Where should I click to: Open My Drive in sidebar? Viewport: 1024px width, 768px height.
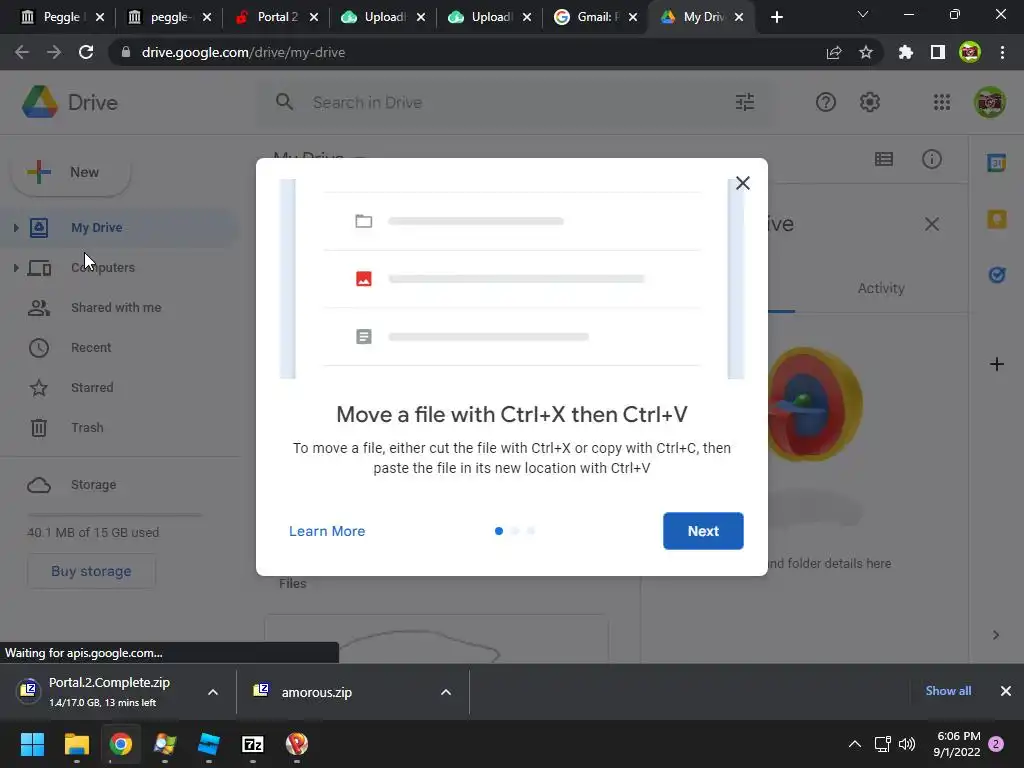[x=97, y=227]
